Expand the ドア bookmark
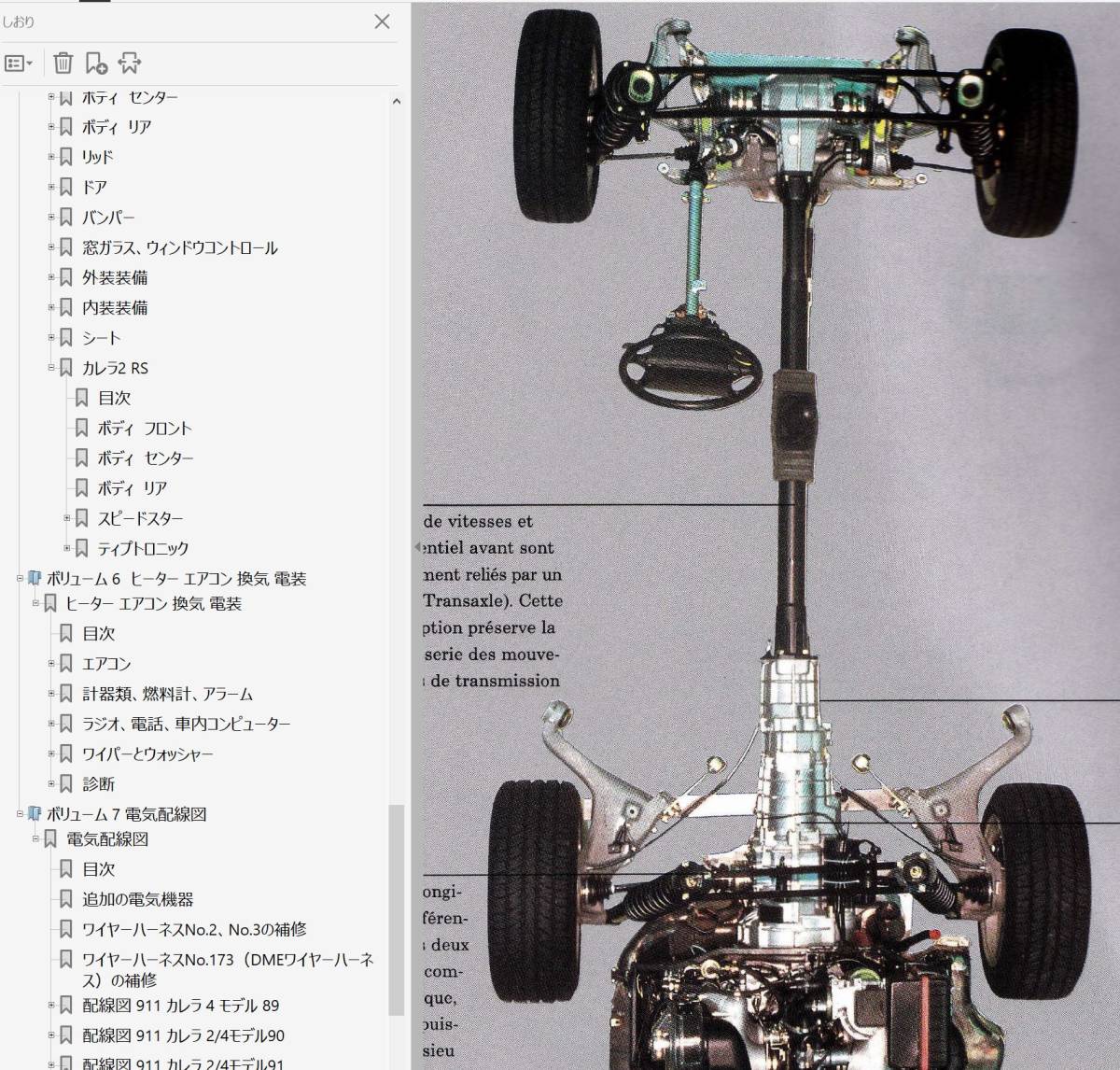Image resolution: width=1120 pixels, height=1070 pixels. [52, 187]
